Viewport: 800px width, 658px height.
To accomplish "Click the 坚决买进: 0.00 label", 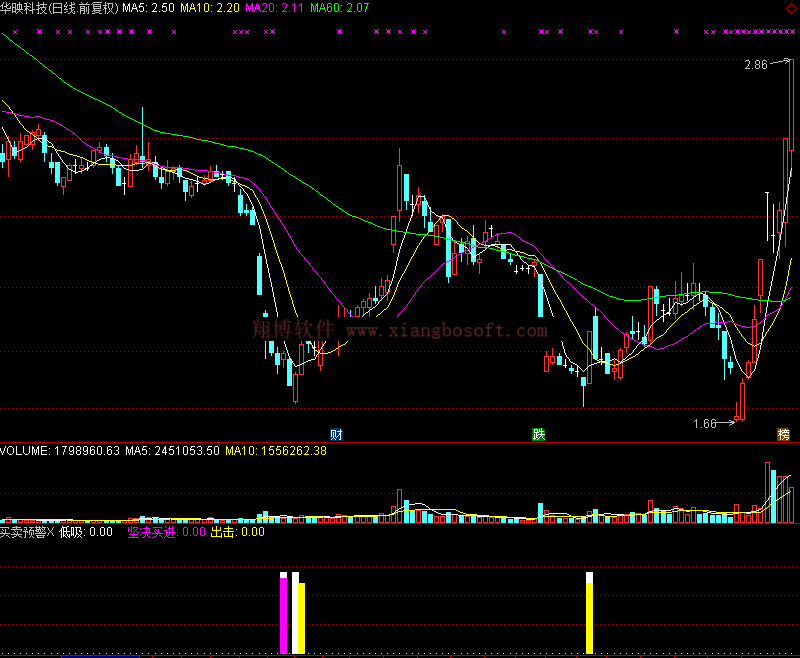I will (166, 532).
